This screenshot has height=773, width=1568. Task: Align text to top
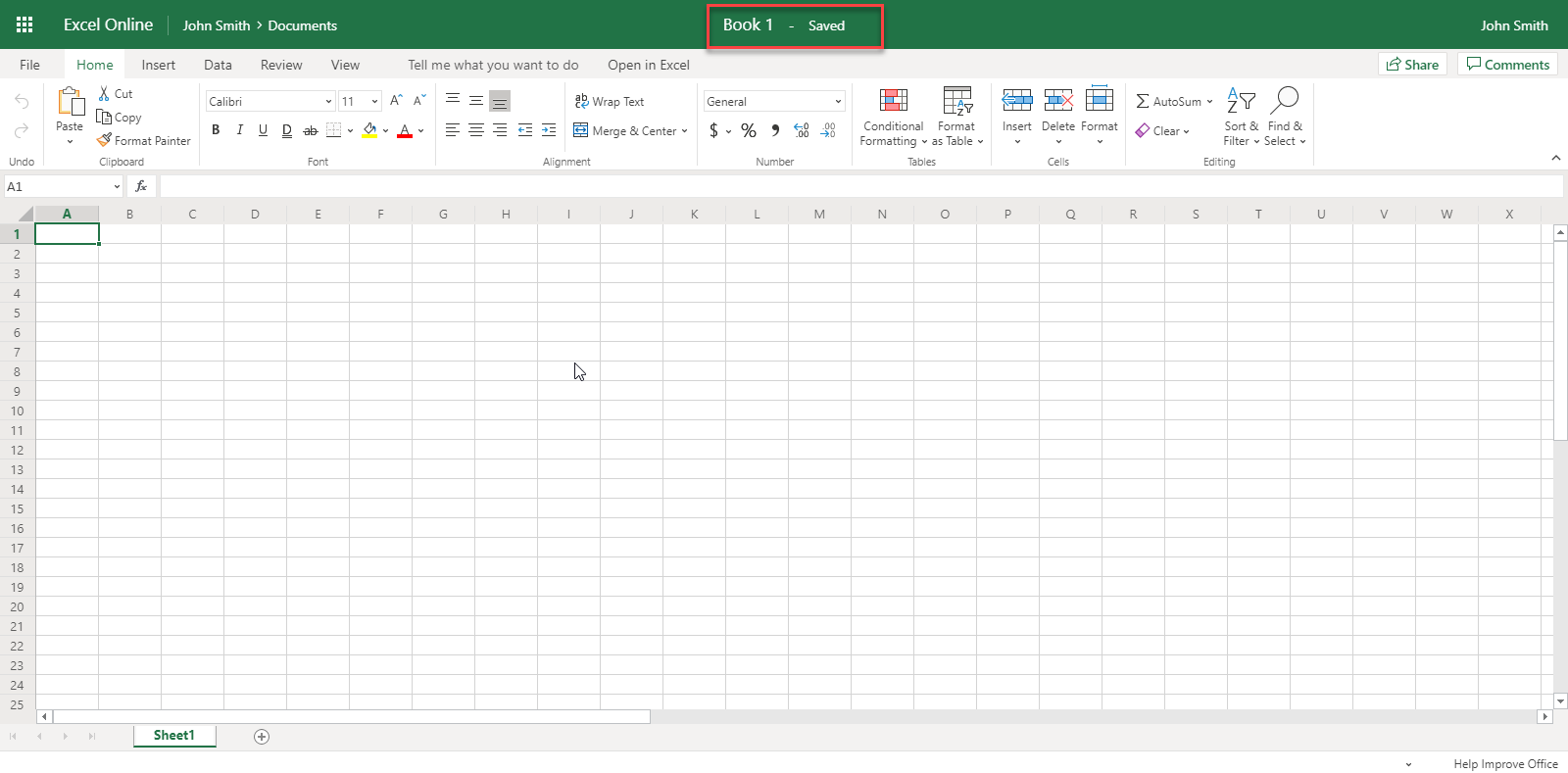(453, 100)
